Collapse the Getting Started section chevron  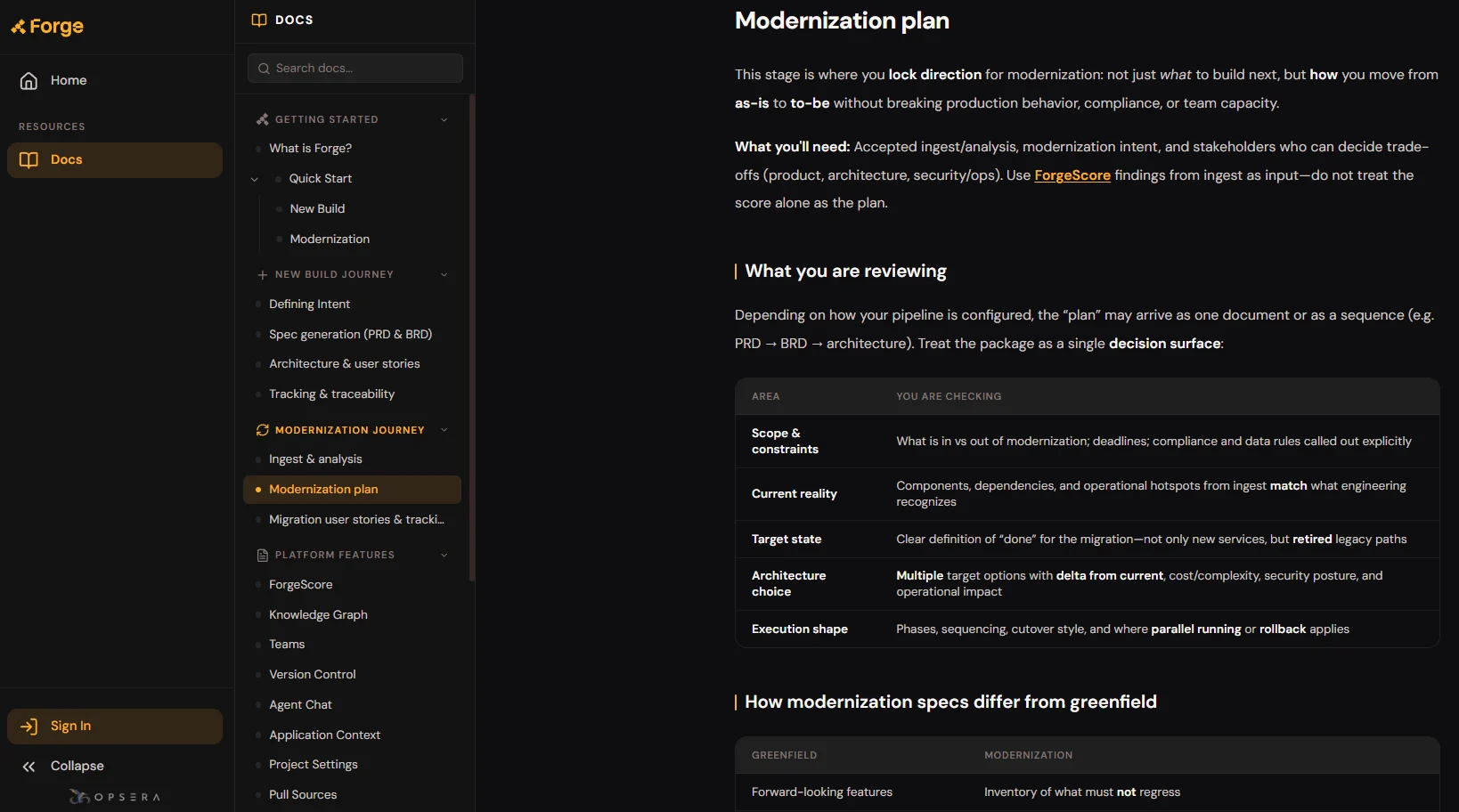[x=444, y=120]
